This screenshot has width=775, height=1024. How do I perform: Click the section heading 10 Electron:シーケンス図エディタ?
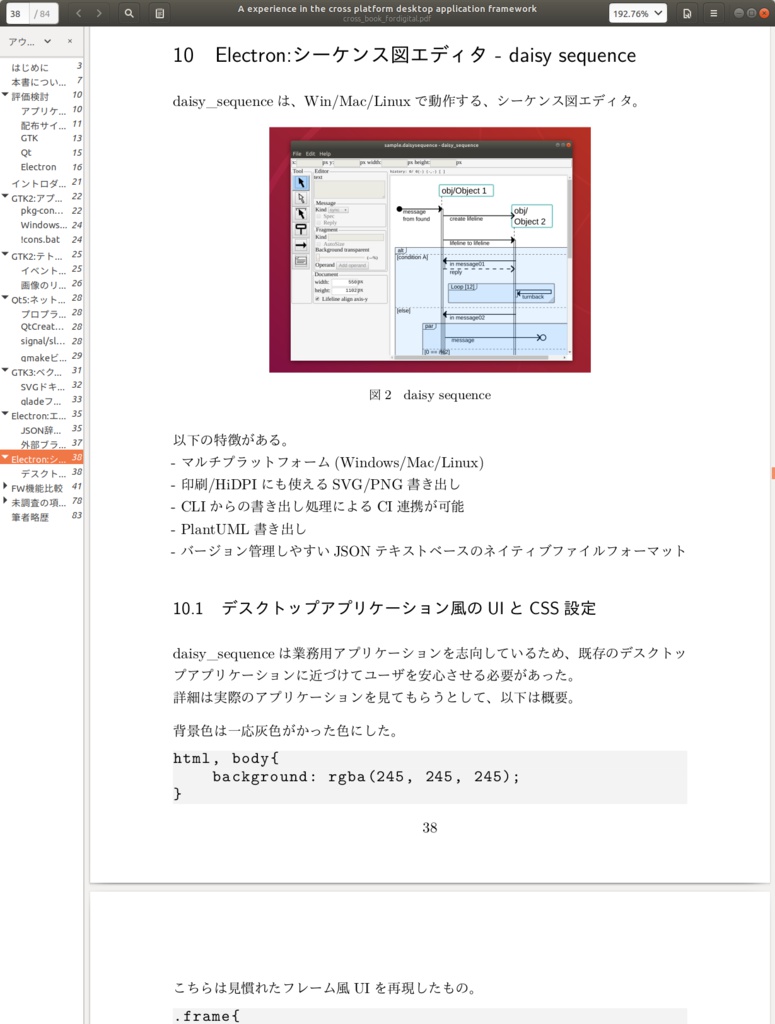(404, 56)
